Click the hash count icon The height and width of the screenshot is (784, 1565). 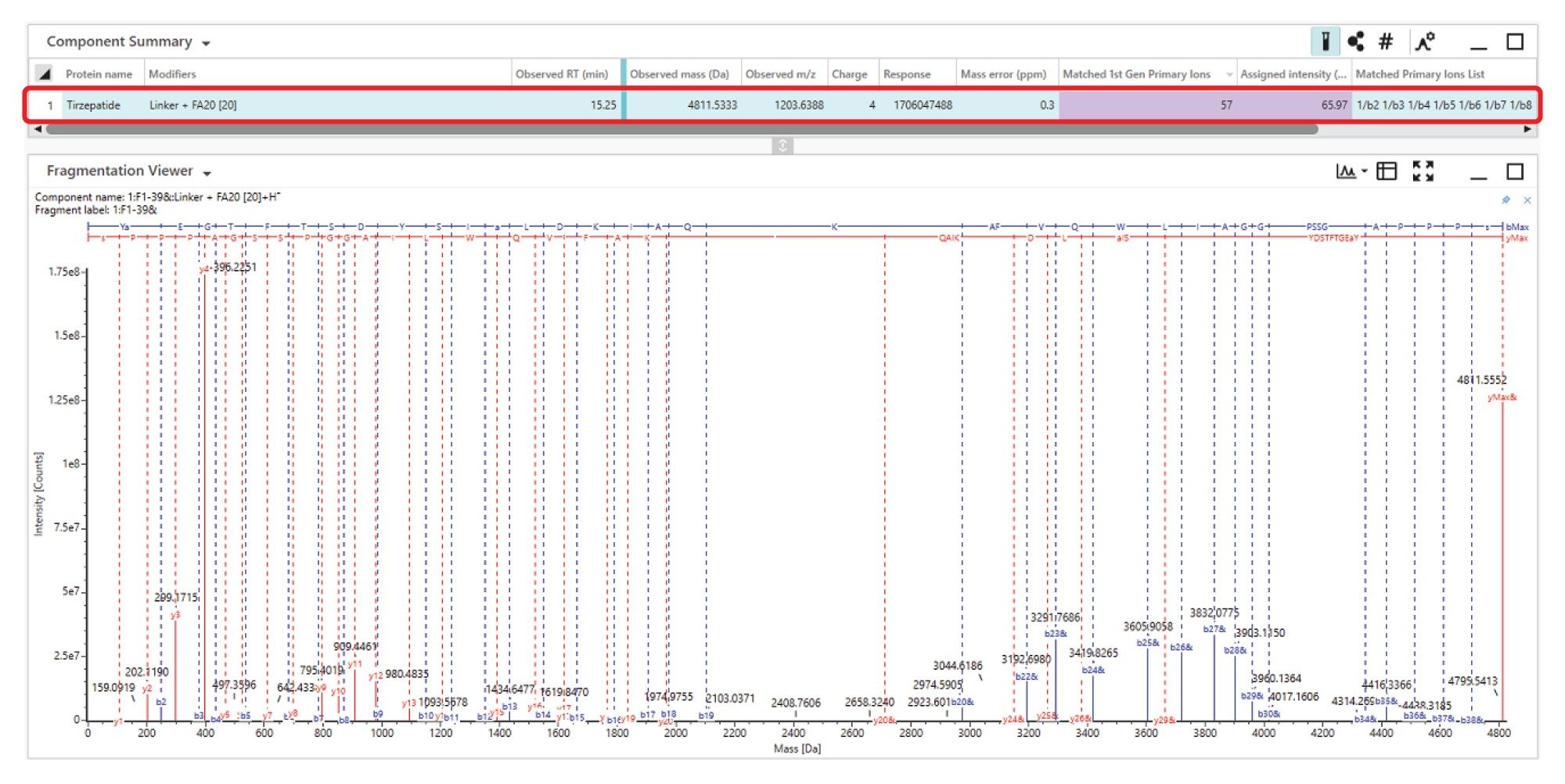(x=1386, y=41)
